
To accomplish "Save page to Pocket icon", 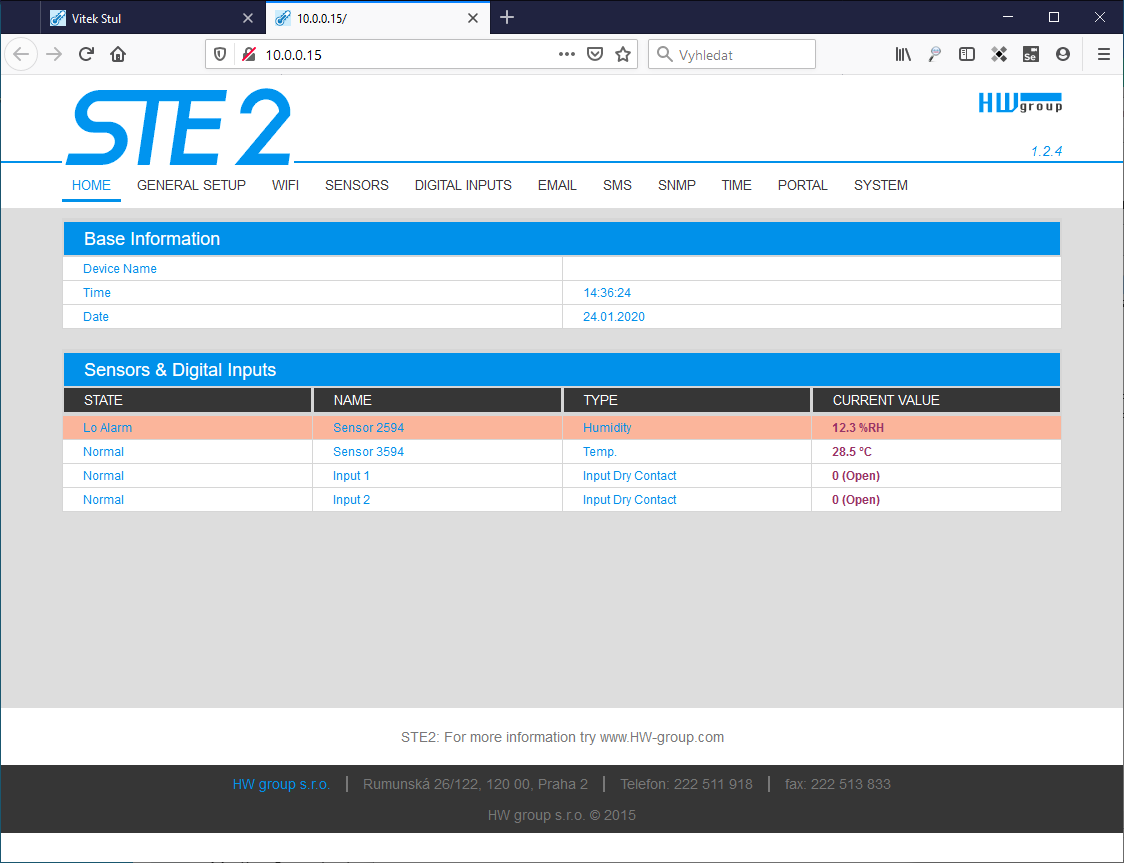I will pyautogui.click(x=595, y=54).
